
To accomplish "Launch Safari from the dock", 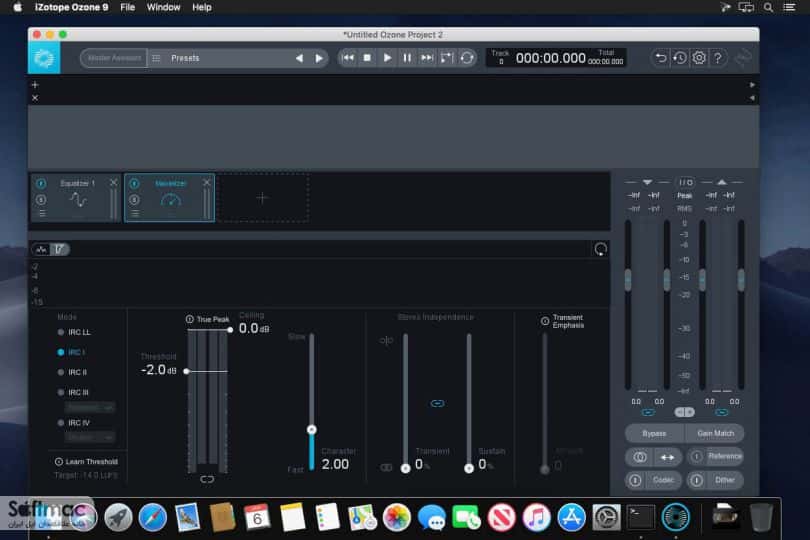I will [x=153, y=517].
